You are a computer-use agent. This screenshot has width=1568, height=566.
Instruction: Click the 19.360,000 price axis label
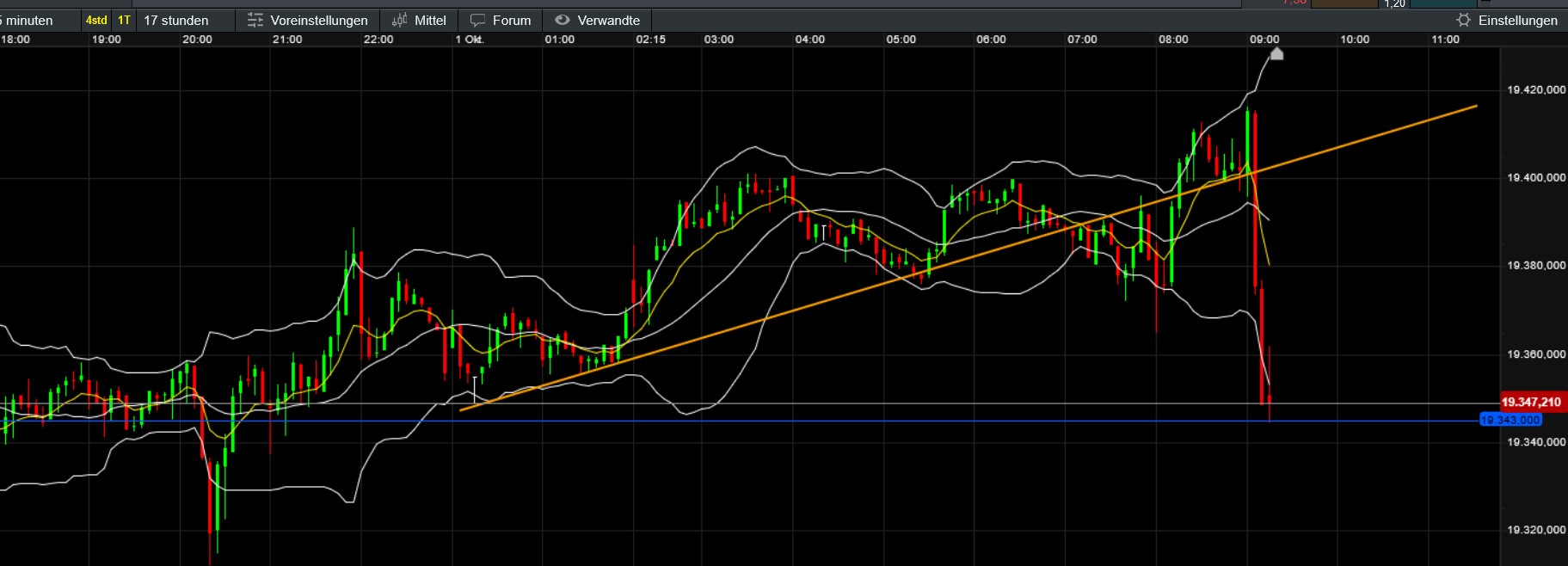click(1536, 354)
